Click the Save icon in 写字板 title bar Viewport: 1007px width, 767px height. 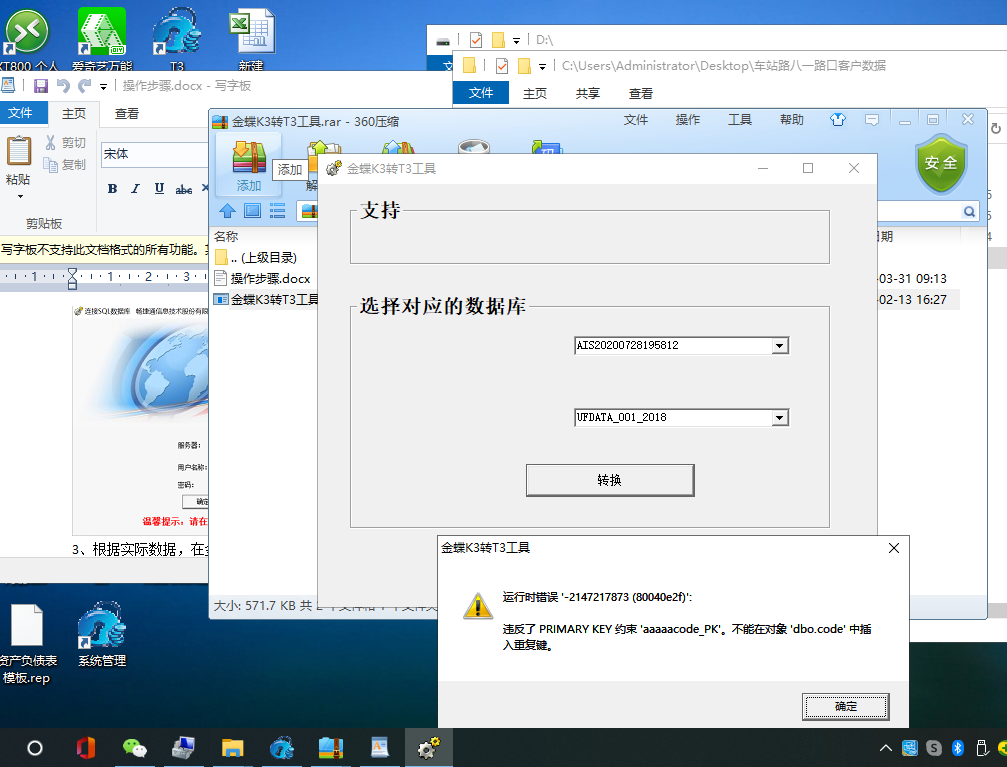coord(41,85)
